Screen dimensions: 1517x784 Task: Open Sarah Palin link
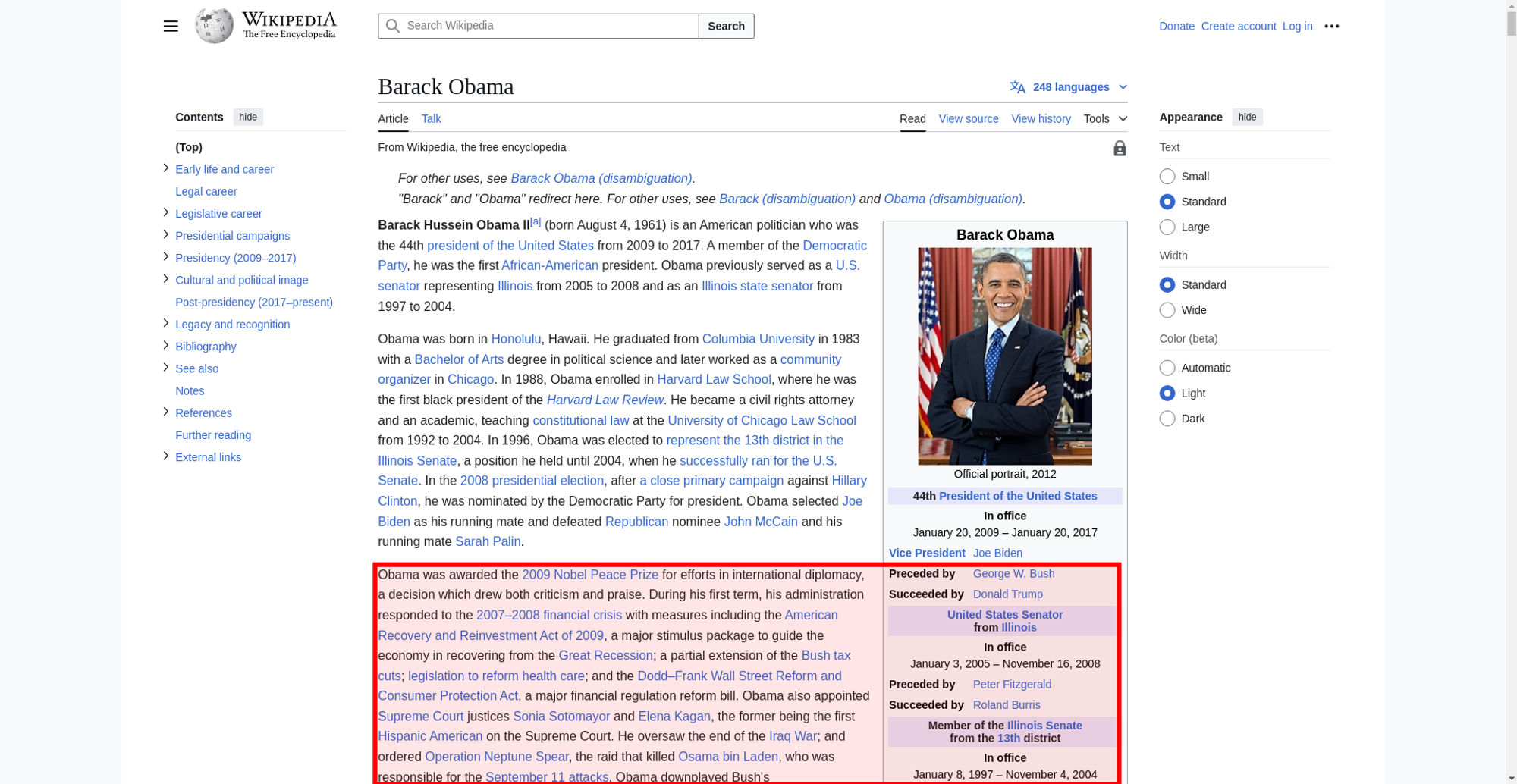[488, 541]
